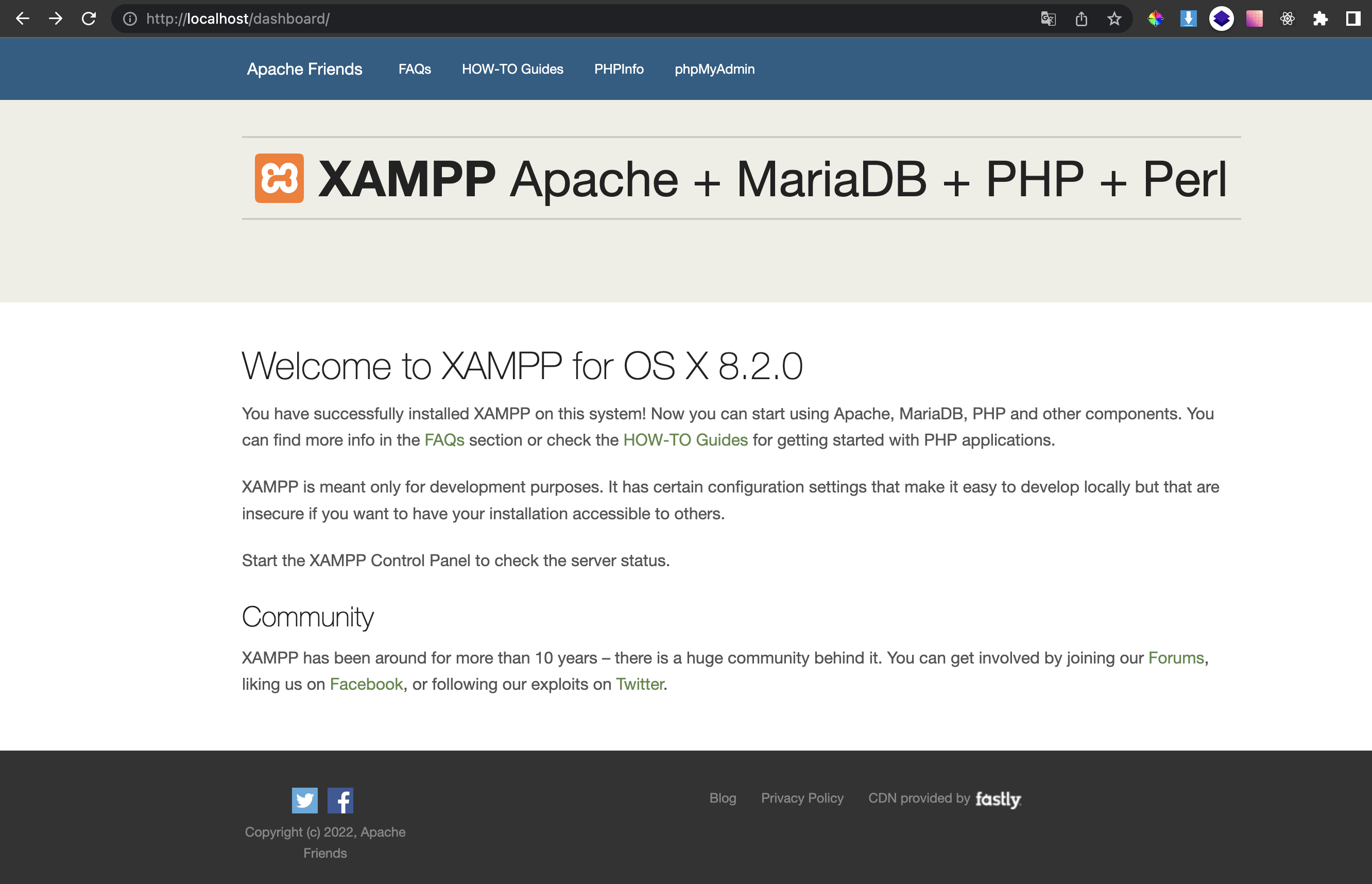Reload the localhost dashboard page
Screen dimensions: 1372x884
pyautogui.click(x=89, y=19)
